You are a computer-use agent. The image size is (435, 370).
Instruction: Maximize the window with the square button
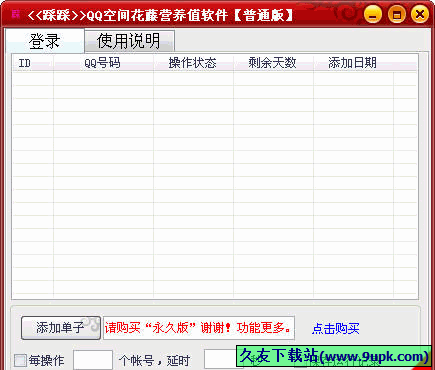pos(397,14)
